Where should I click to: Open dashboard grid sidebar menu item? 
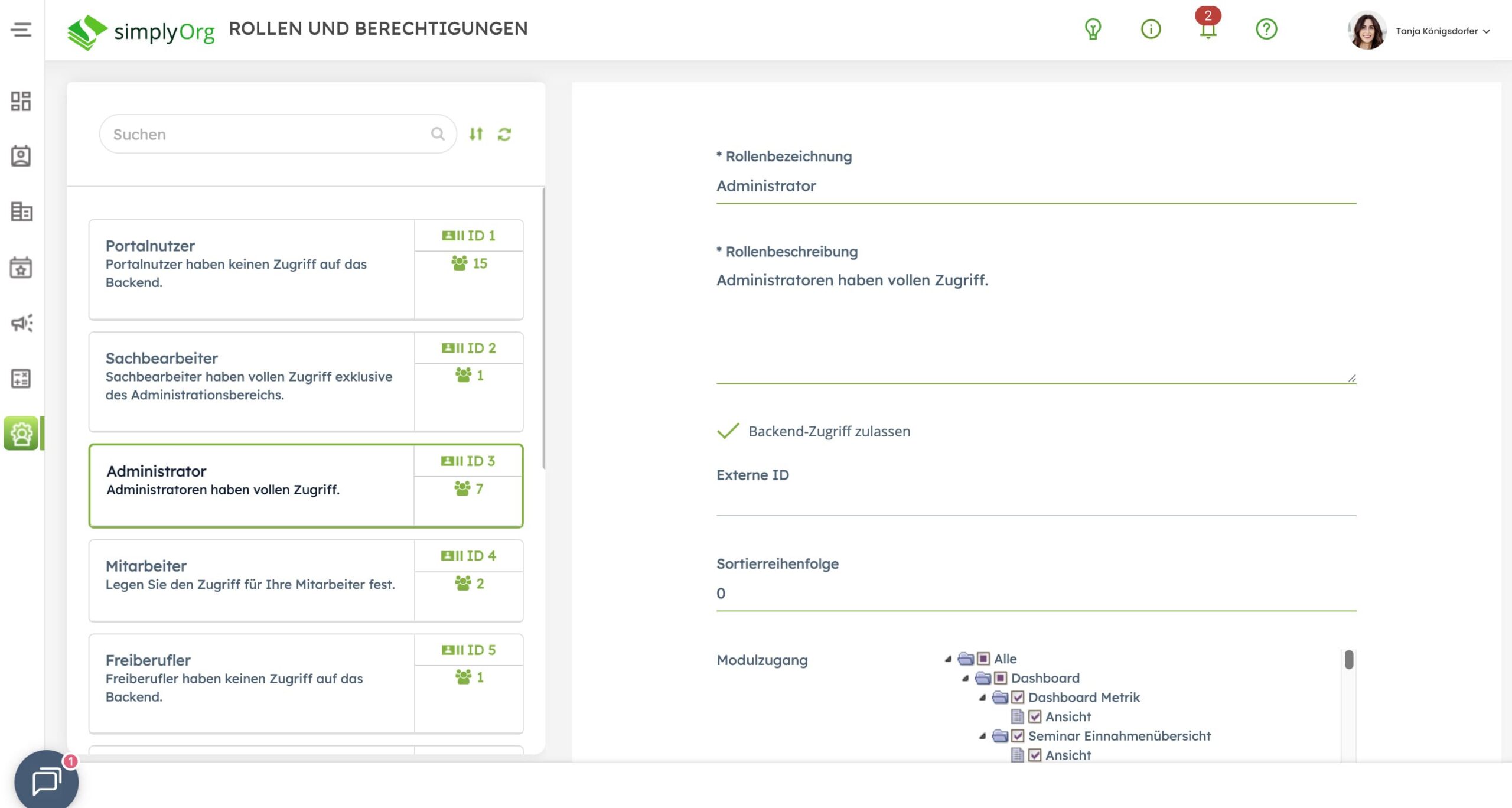click(21, 101)
